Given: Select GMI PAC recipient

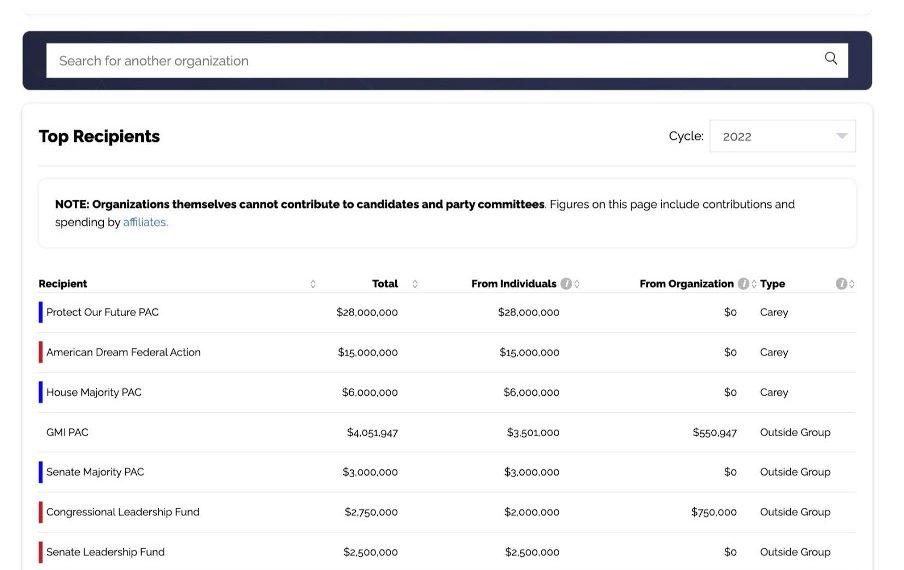Looking at the screenshot, I should click(x=67, y=432).
